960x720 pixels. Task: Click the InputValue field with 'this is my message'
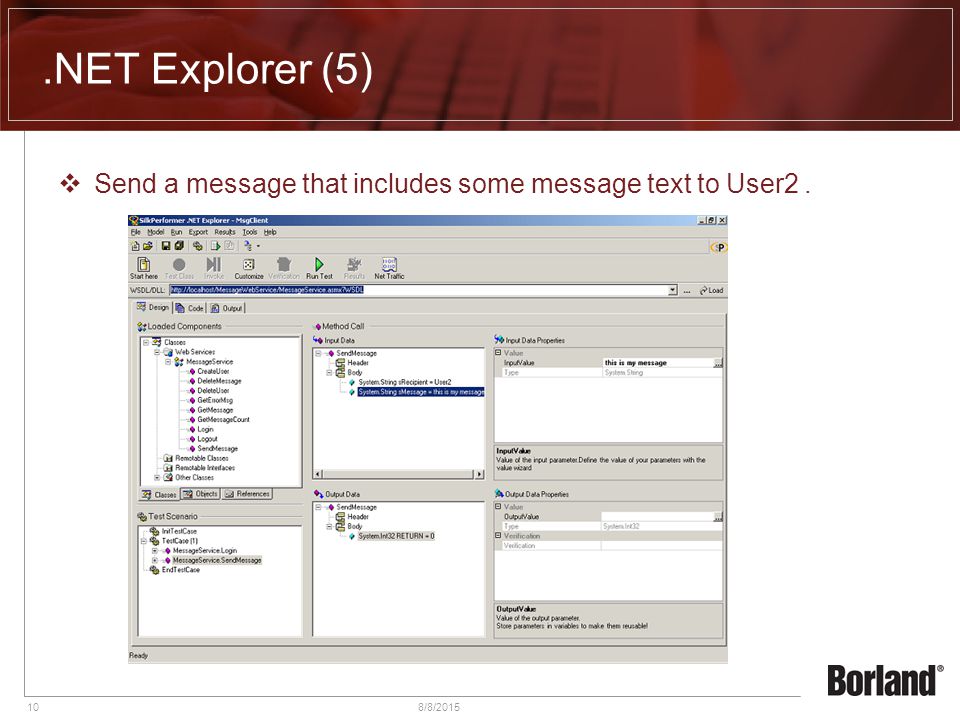[x=658, y=363]
